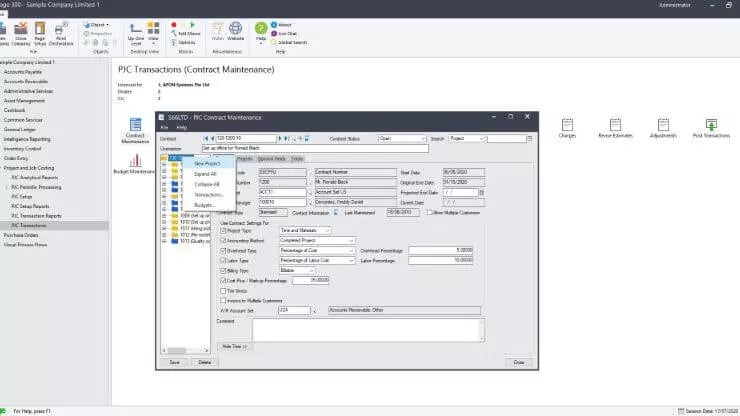Check Allow Multiple Customers checkbox
The height and width of the screenshot is (416, 740).
coord(429,212)
